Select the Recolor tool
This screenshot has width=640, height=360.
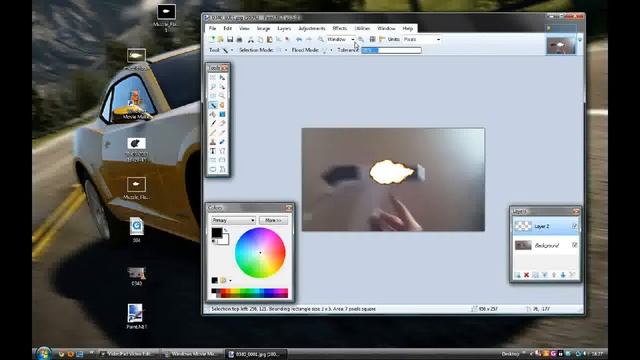coord(222,142)
